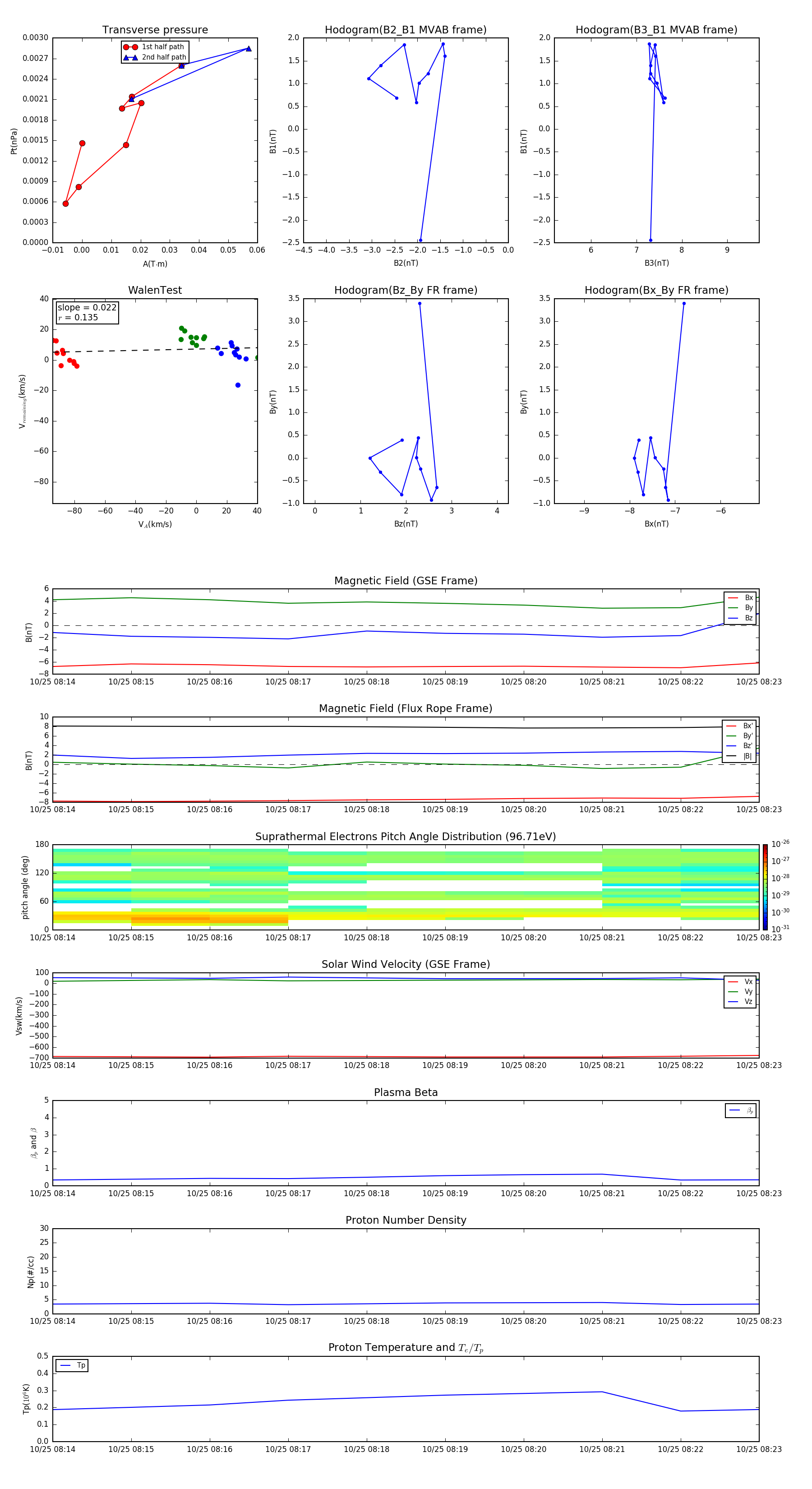
Task: Select the "WalenTest" plot title
Action: 155,290
